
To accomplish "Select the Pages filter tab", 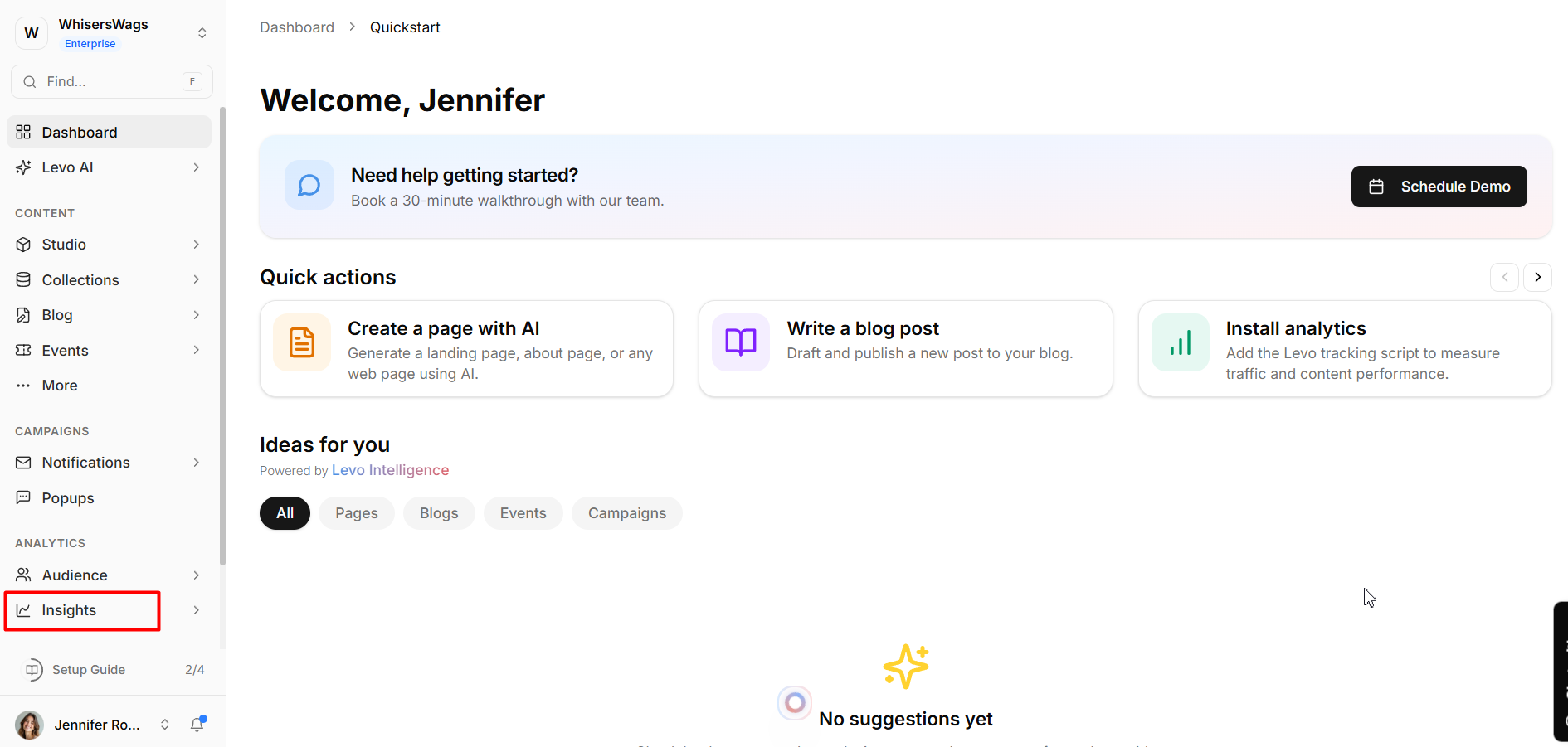I will coord(356,513).
